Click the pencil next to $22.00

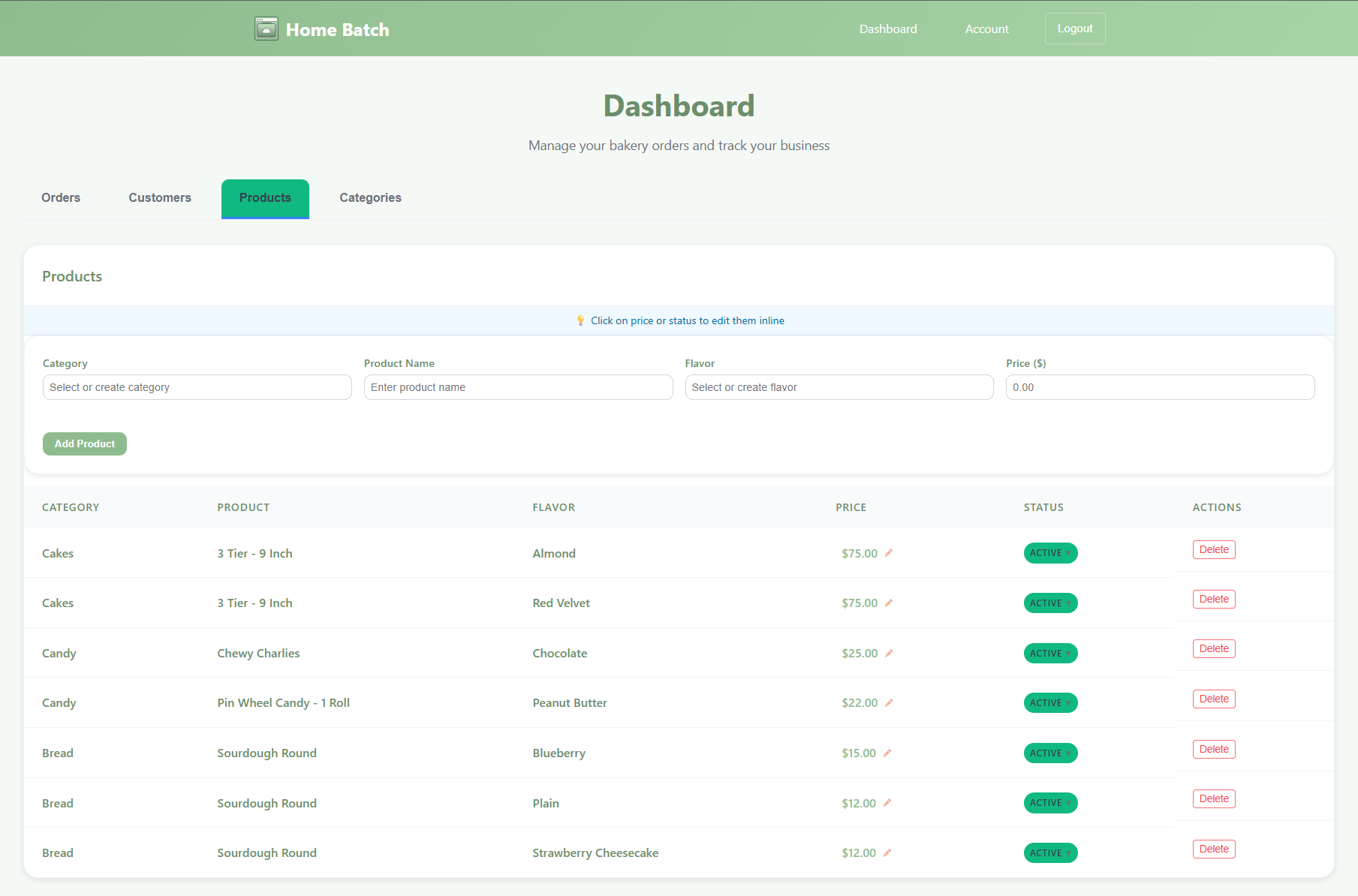889,702
